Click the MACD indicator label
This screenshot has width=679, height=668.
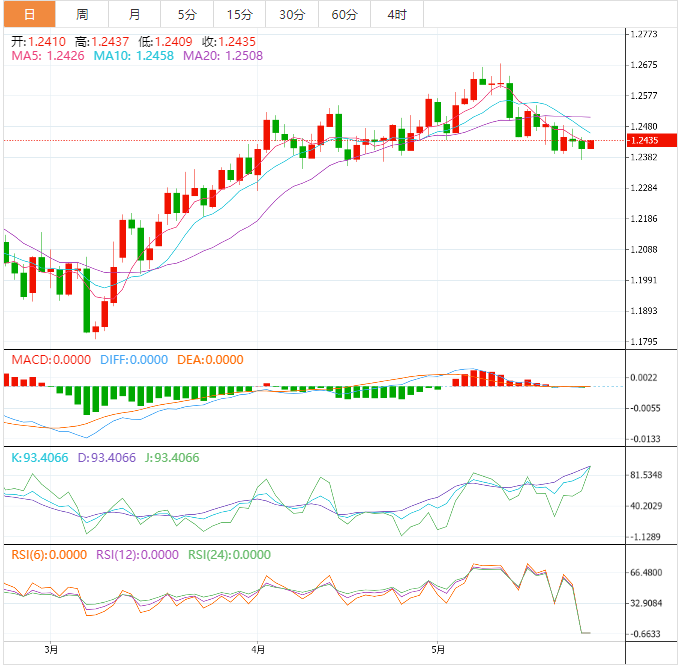tap(49, 360)
